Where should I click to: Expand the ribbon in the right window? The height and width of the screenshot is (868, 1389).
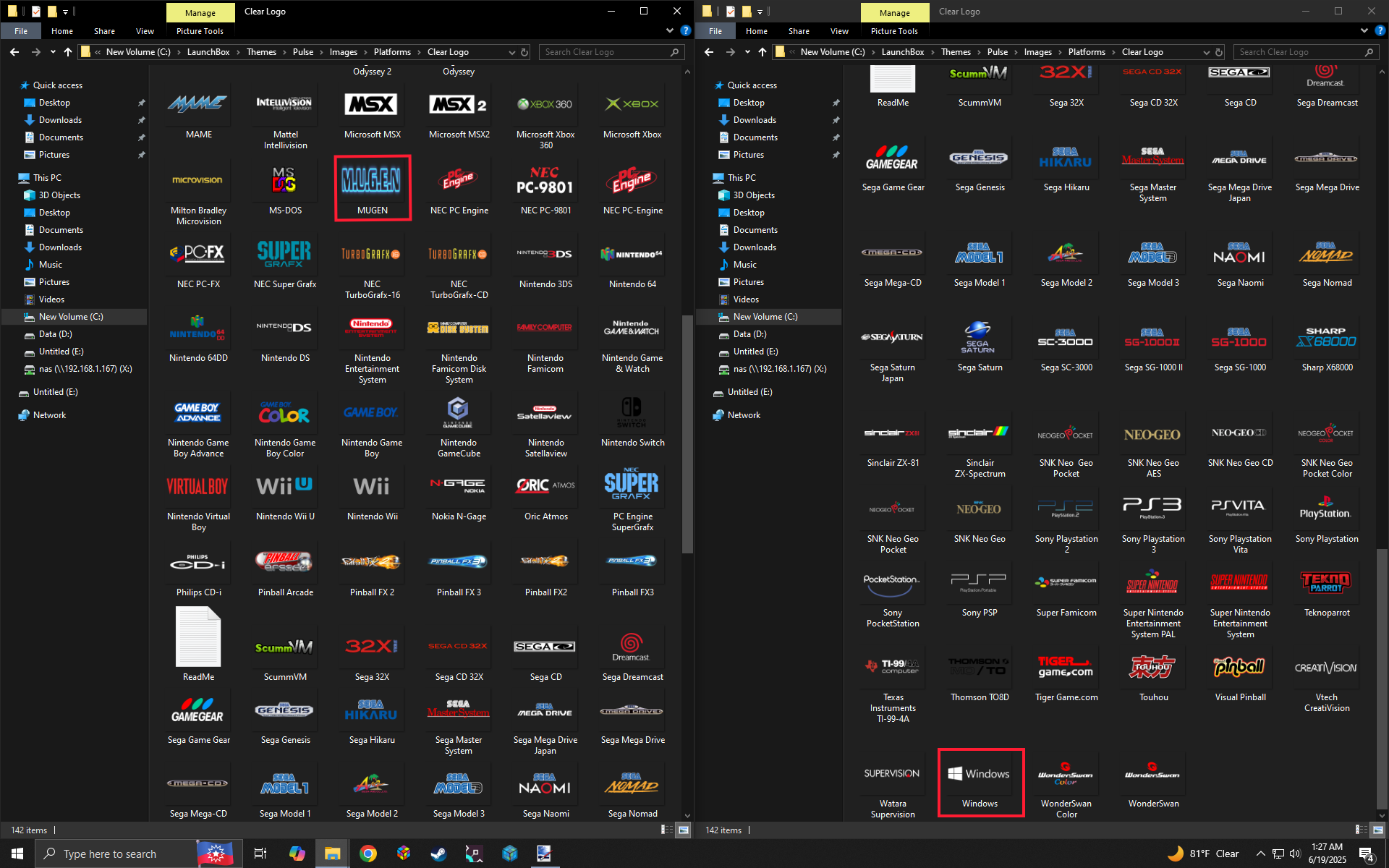pos(1364,30)
